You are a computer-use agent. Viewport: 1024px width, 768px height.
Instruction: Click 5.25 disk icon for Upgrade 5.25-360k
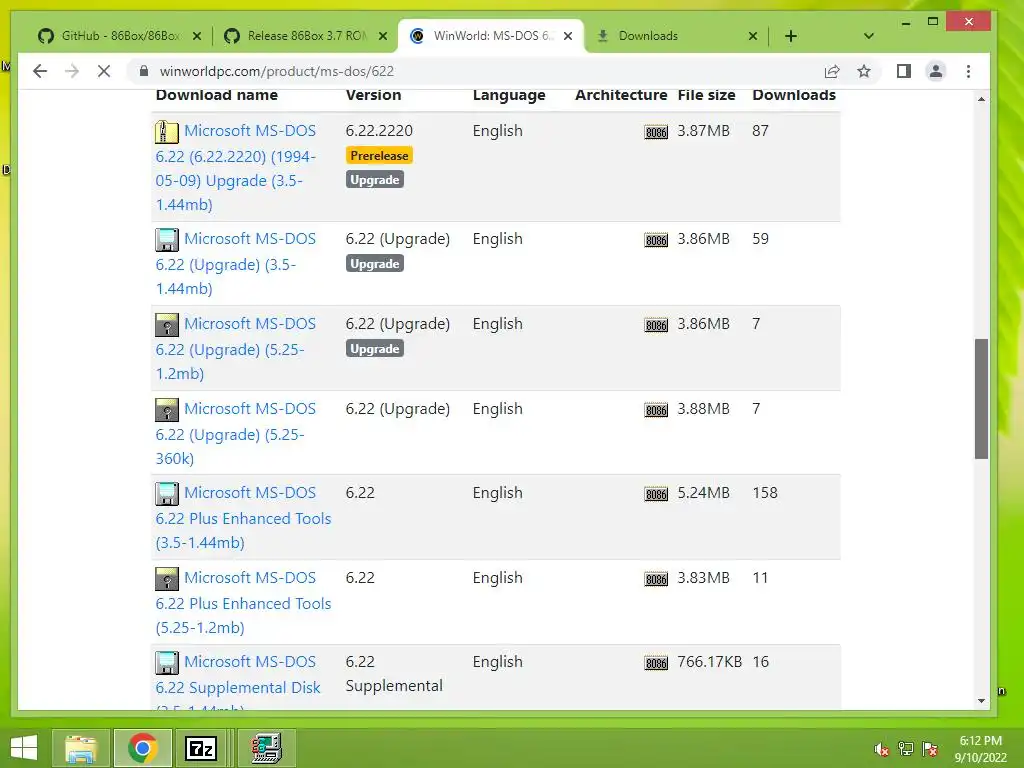tap(167, 409)
